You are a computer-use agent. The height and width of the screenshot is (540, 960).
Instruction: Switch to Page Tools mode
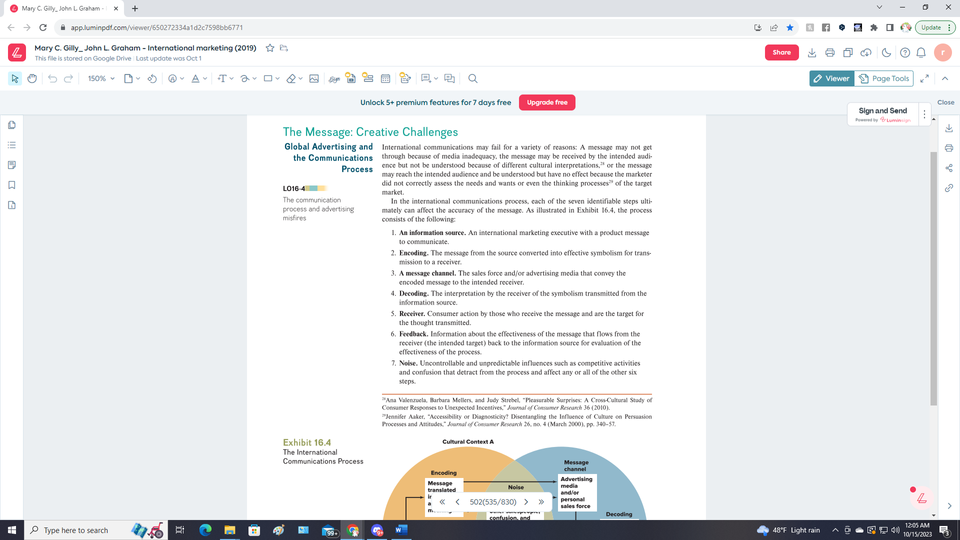883,78
